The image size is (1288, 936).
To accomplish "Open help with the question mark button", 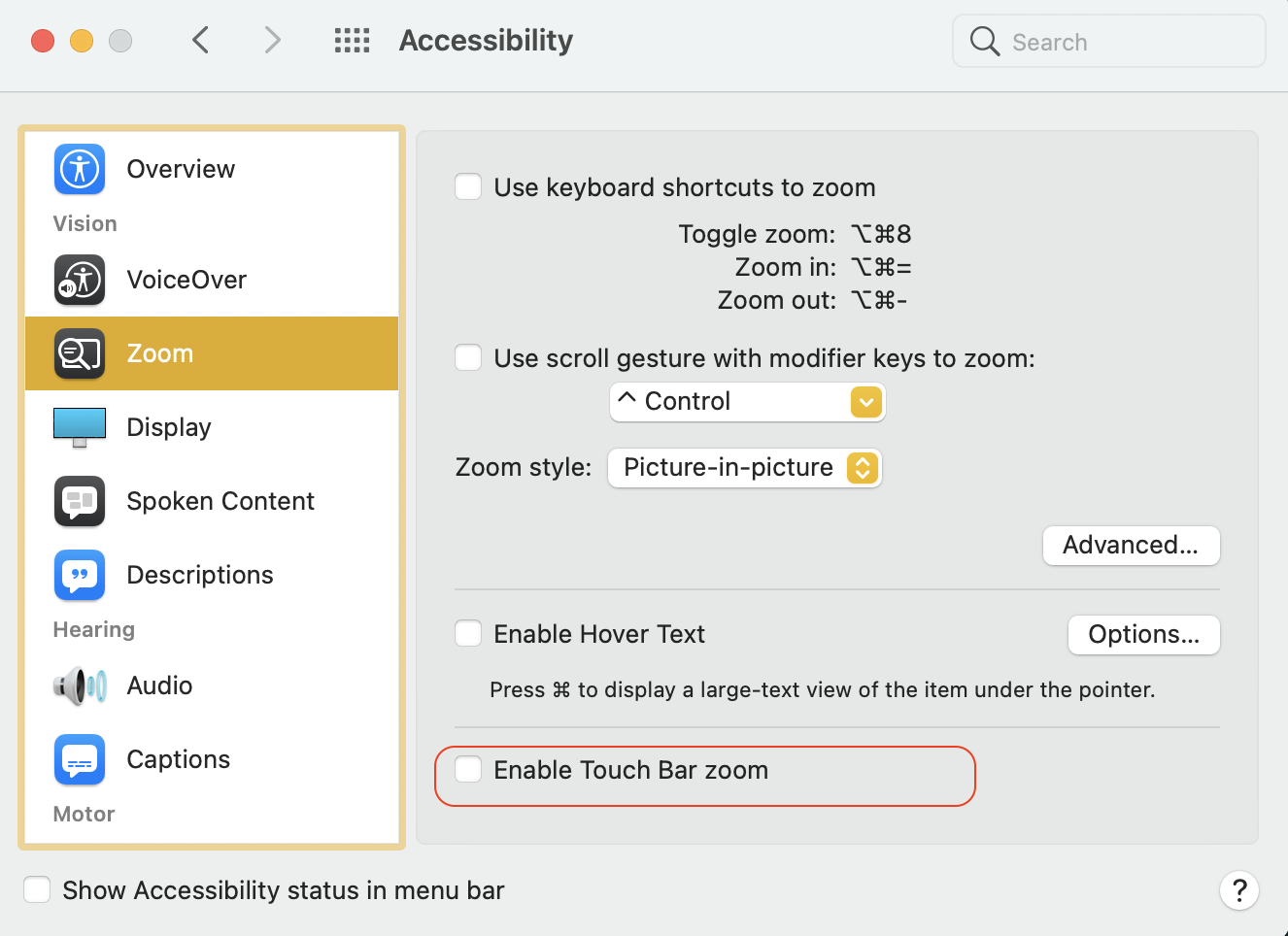I will click(x=1238, y=890).
